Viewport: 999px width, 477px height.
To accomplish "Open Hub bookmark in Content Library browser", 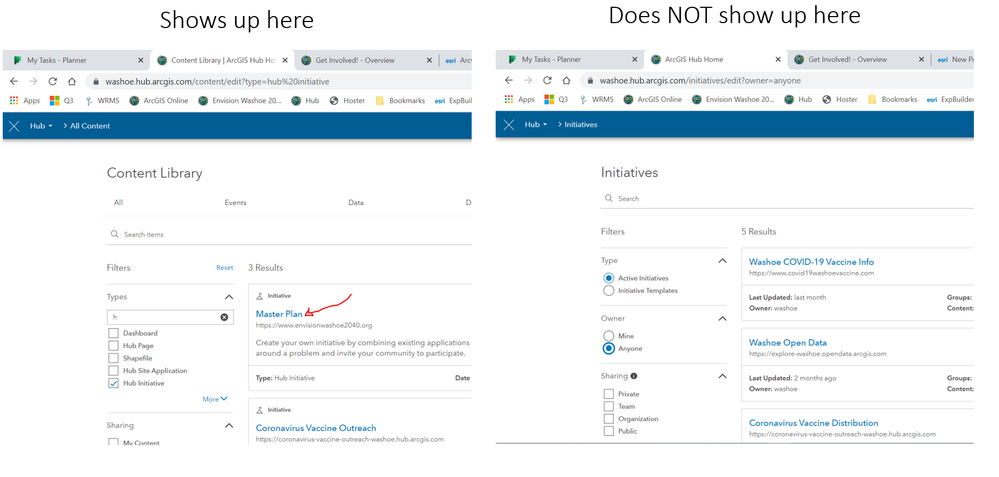I will click(305, 101).
